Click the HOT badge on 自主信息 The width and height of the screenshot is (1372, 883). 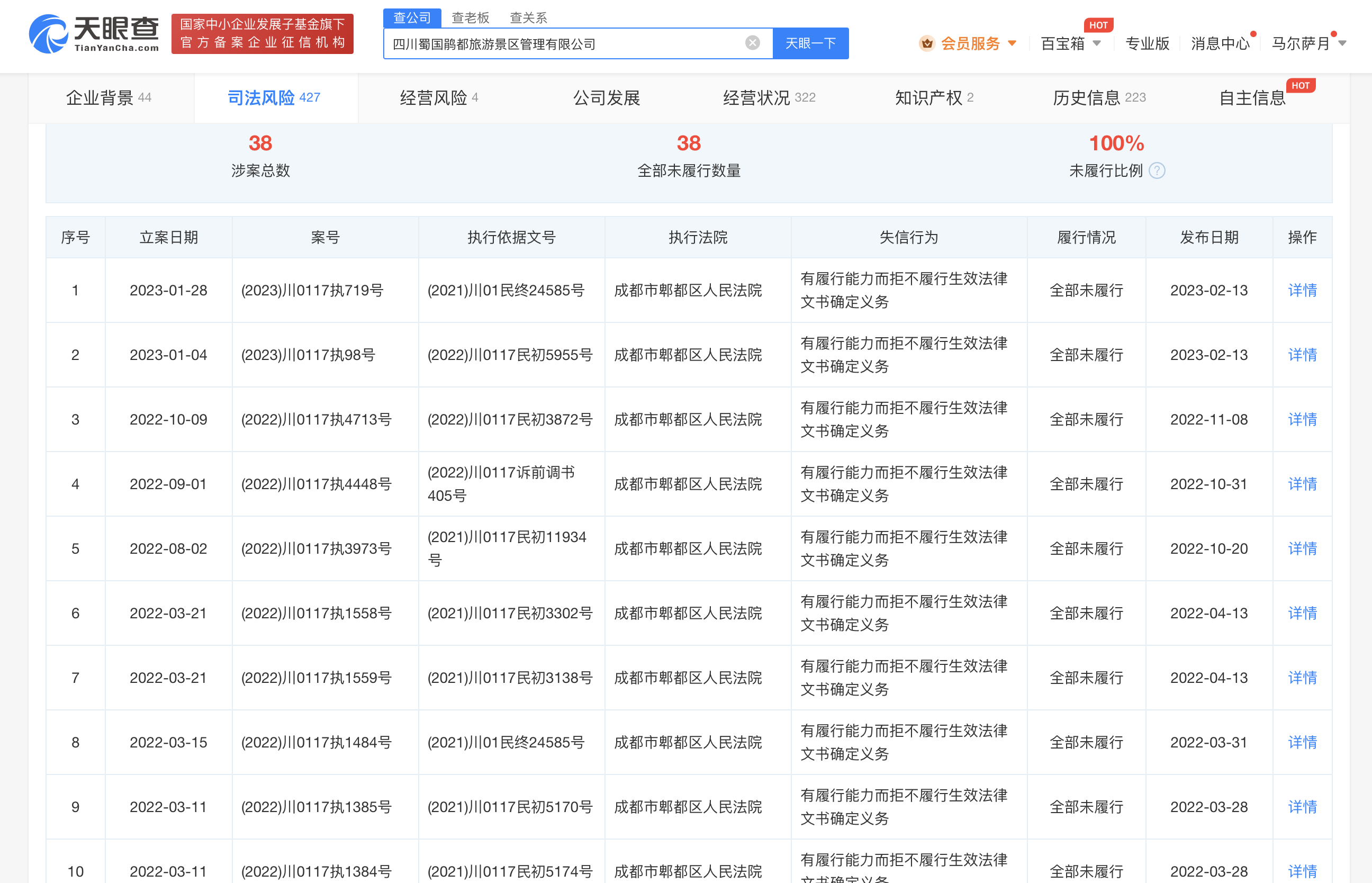pyautogui.click(x=1301, y=85)
